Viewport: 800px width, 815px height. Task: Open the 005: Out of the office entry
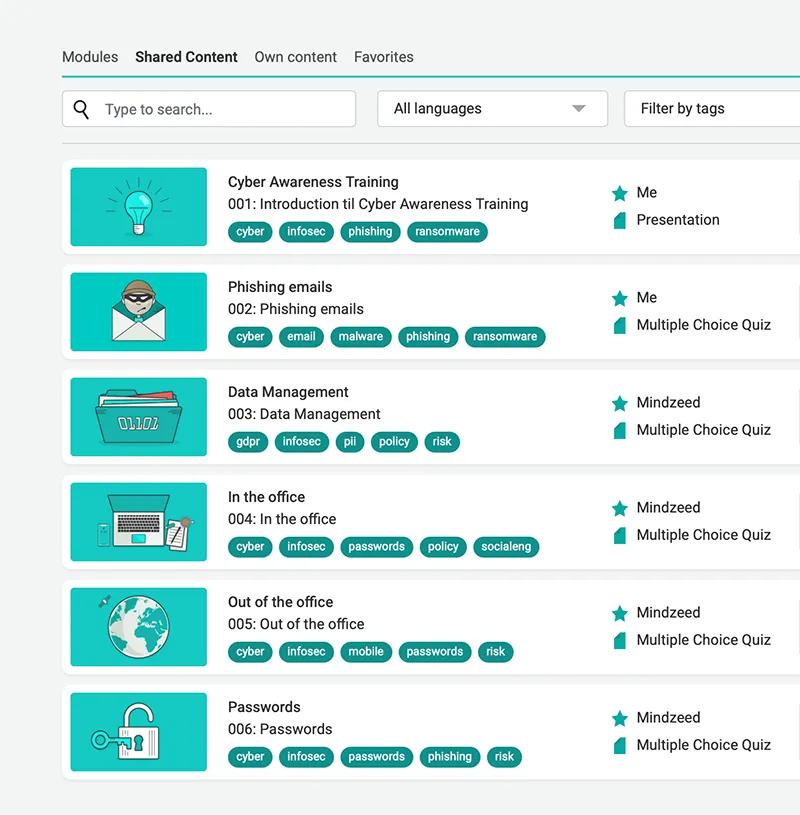(x=296, y=624)
